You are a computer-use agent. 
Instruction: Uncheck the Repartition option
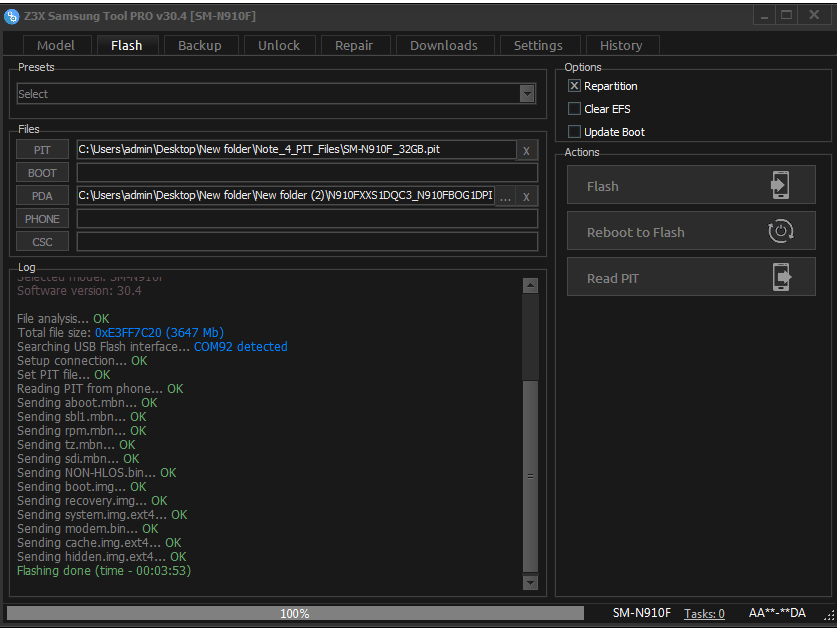(x=574, y=86)
